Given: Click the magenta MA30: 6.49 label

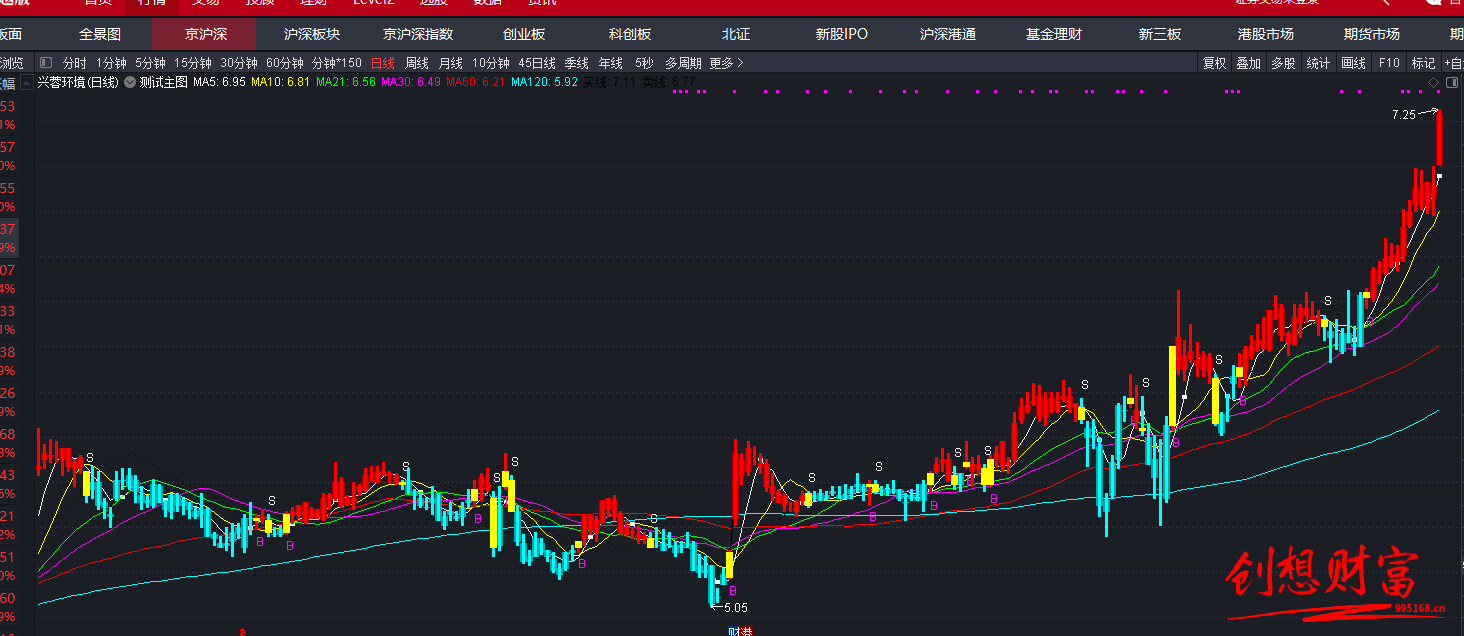Looking at the screenshot, I should 411,82.
